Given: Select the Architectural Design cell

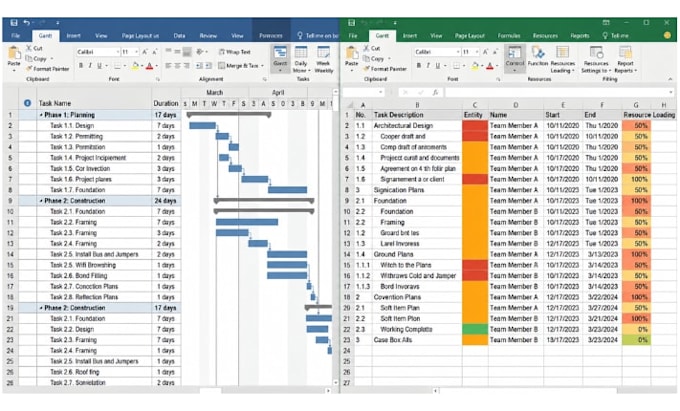Looking at the screenshot, I should point(417,126).
